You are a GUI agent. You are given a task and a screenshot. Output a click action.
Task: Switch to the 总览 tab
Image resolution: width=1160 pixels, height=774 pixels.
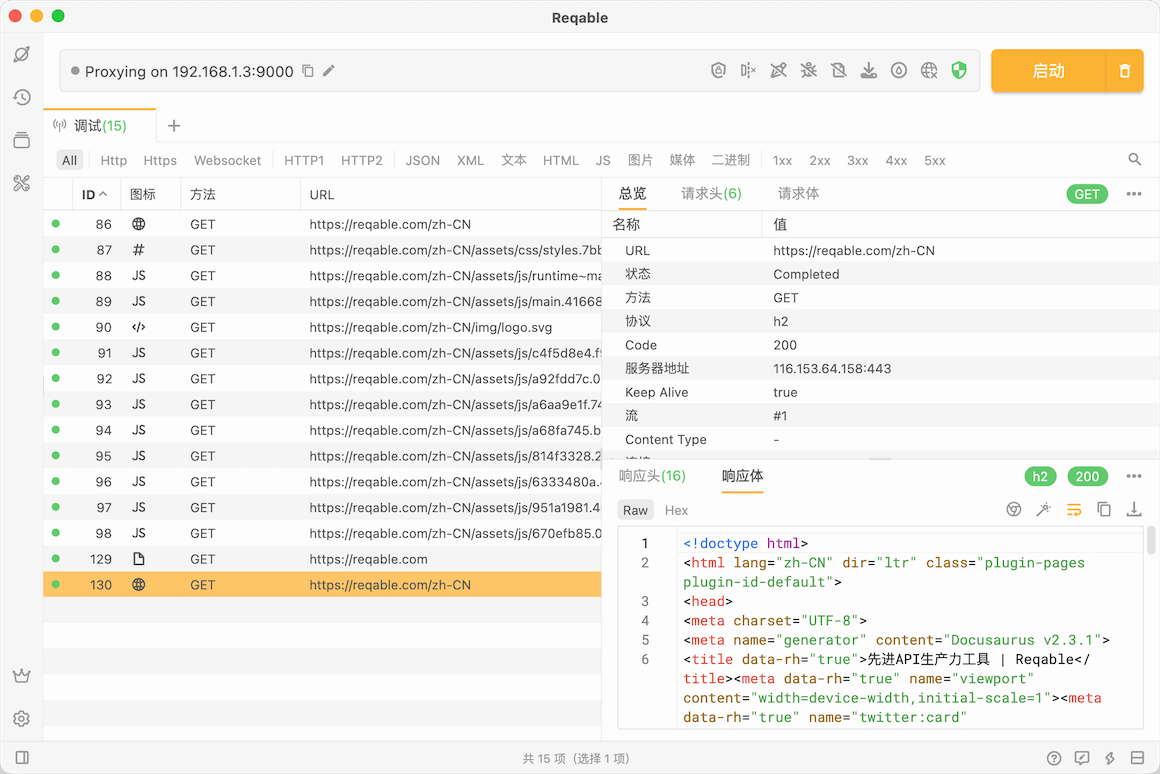633,194
